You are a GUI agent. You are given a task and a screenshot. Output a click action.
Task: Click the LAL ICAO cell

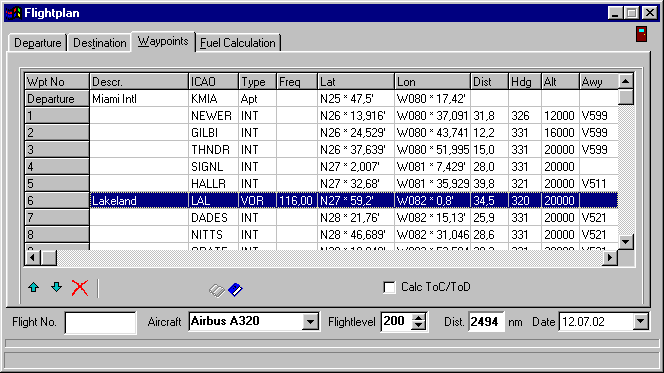[213, 200]
